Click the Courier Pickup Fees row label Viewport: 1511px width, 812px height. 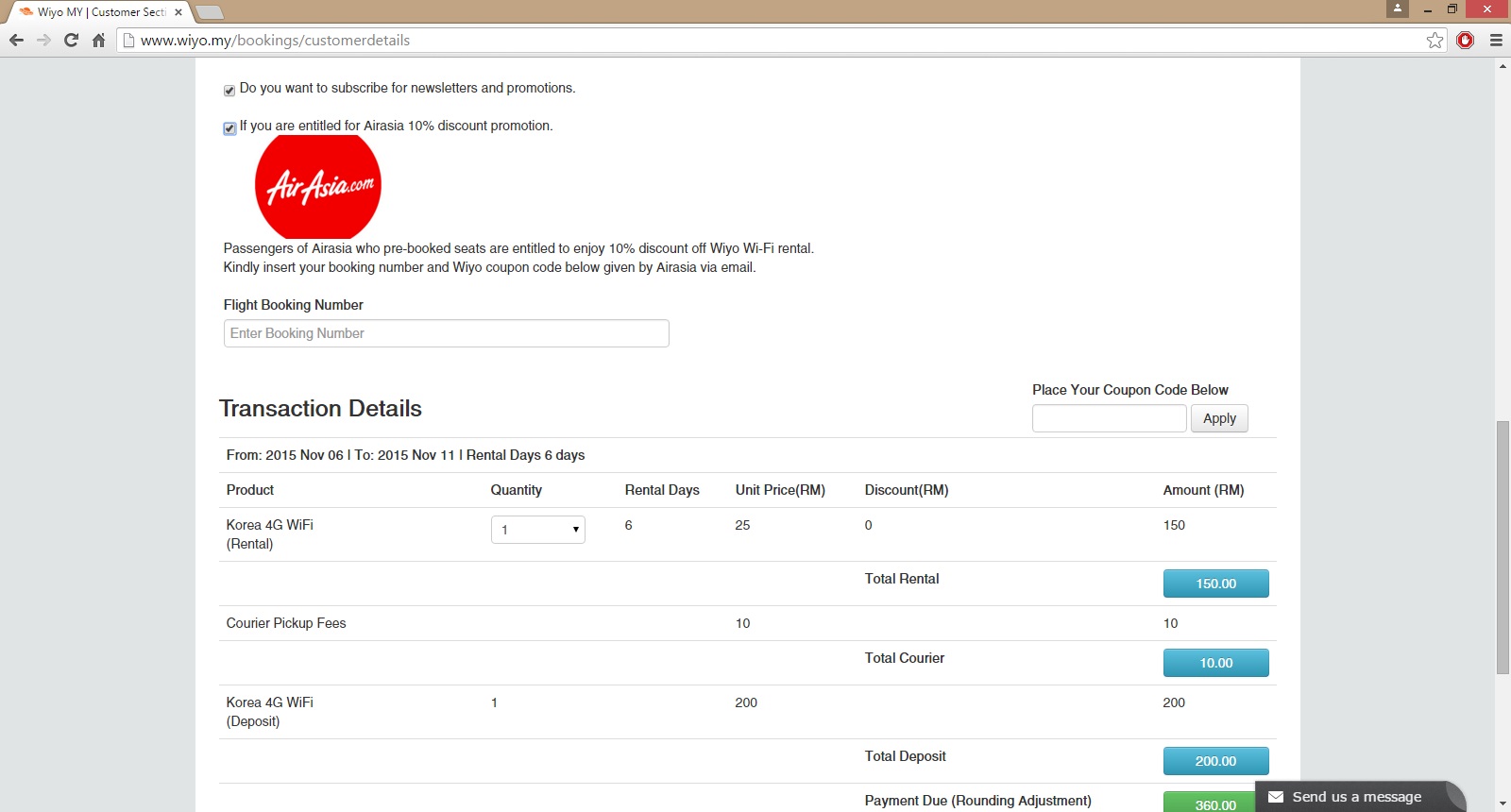pyautogui.click(x=286, y=623)
